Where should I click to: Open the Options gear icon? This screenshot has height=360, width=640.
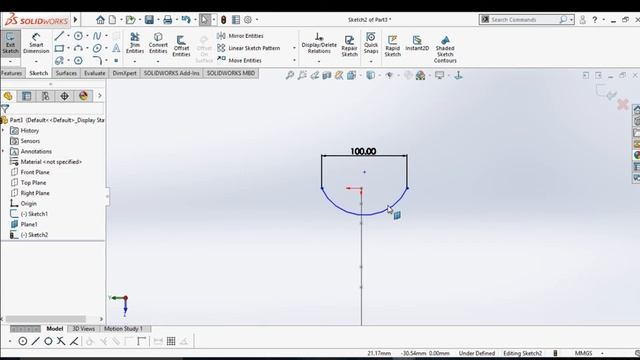[x=248, y=20]
